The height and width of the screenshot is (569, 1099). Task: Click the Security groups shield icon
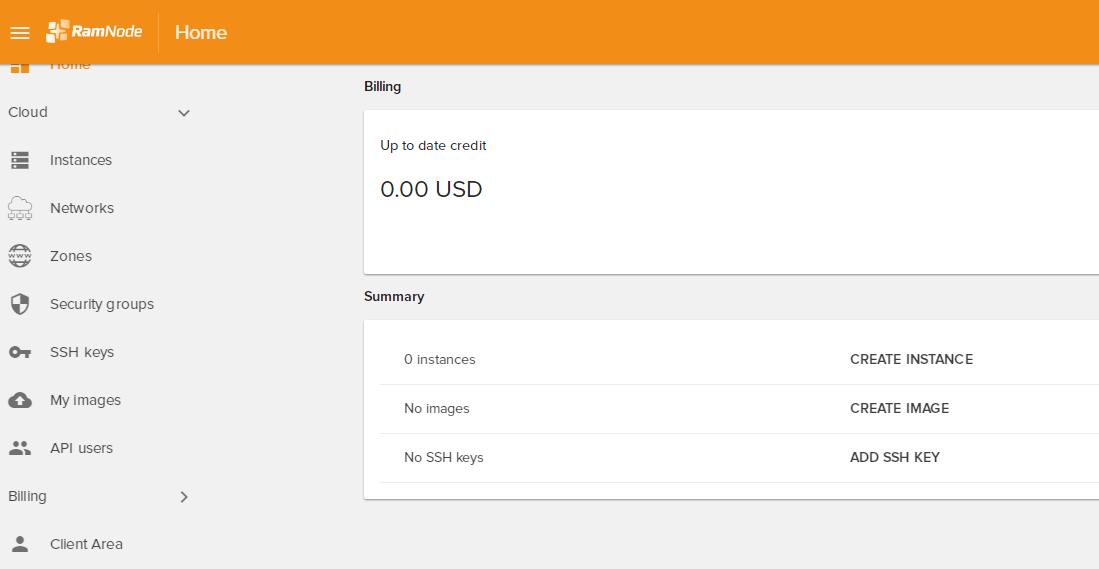pyautogui.click(x=20, y=304)
